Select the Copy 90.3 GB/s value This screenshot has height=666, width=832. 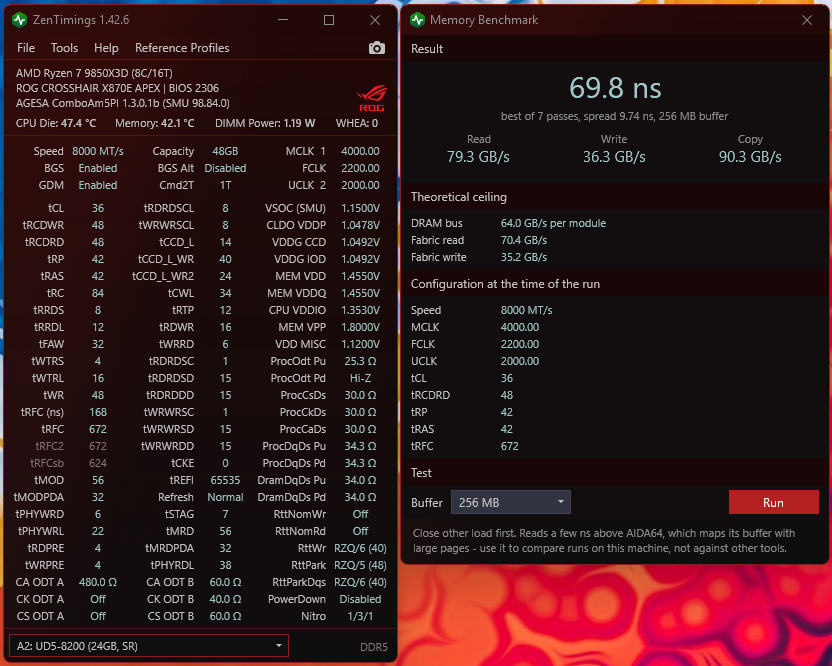click(x=750, y=157)
